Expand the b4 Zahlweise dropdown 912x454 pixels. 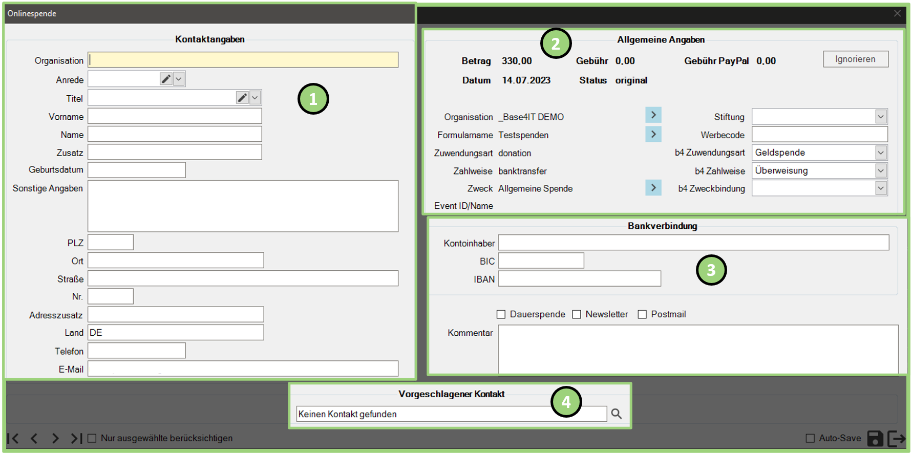point(880,171)
